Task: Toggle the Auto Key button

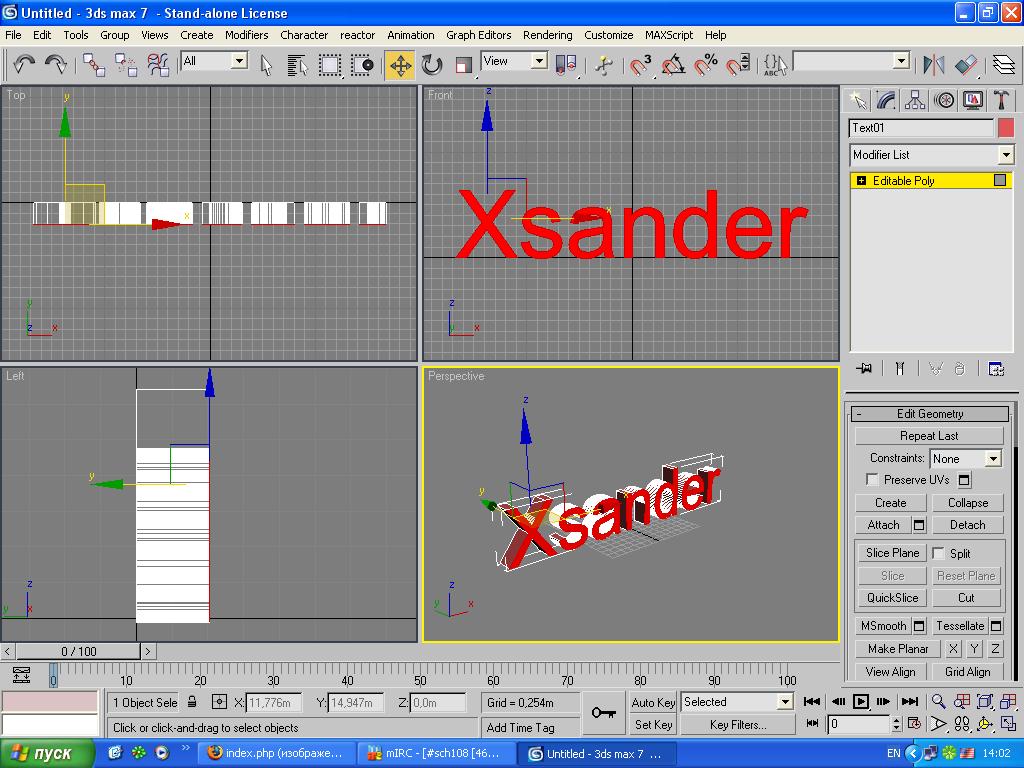Action: click(x=653, y=702)
